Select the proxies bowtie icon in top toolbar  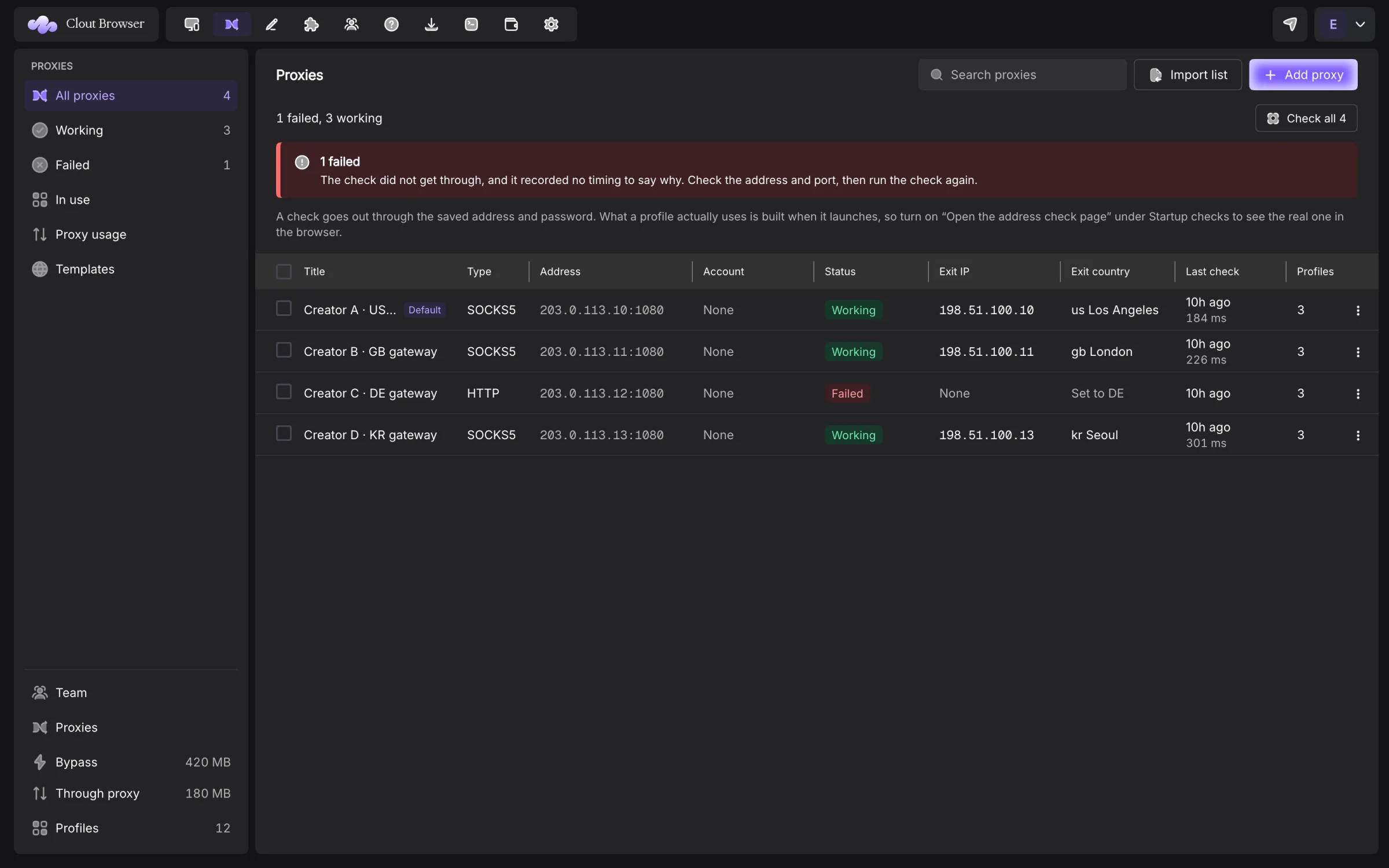[x=231, y=24]
